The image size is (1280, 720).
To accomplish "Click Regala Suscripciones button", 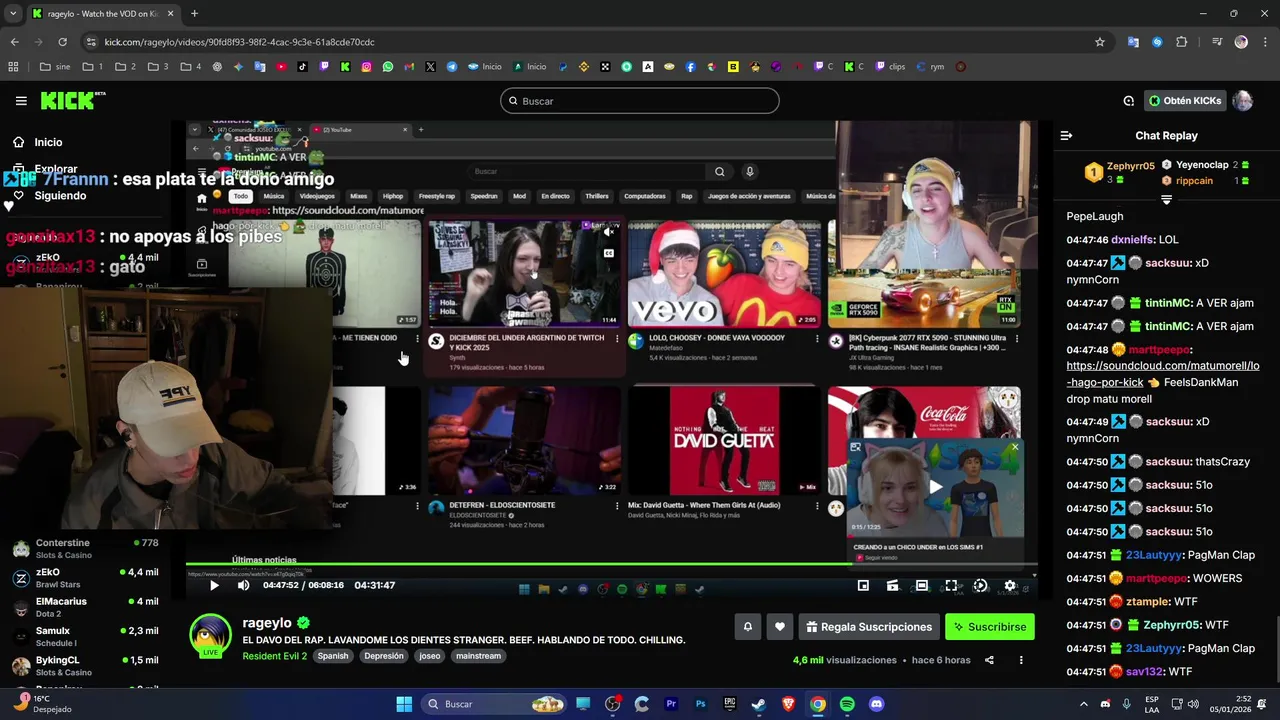I will (869, 627).
